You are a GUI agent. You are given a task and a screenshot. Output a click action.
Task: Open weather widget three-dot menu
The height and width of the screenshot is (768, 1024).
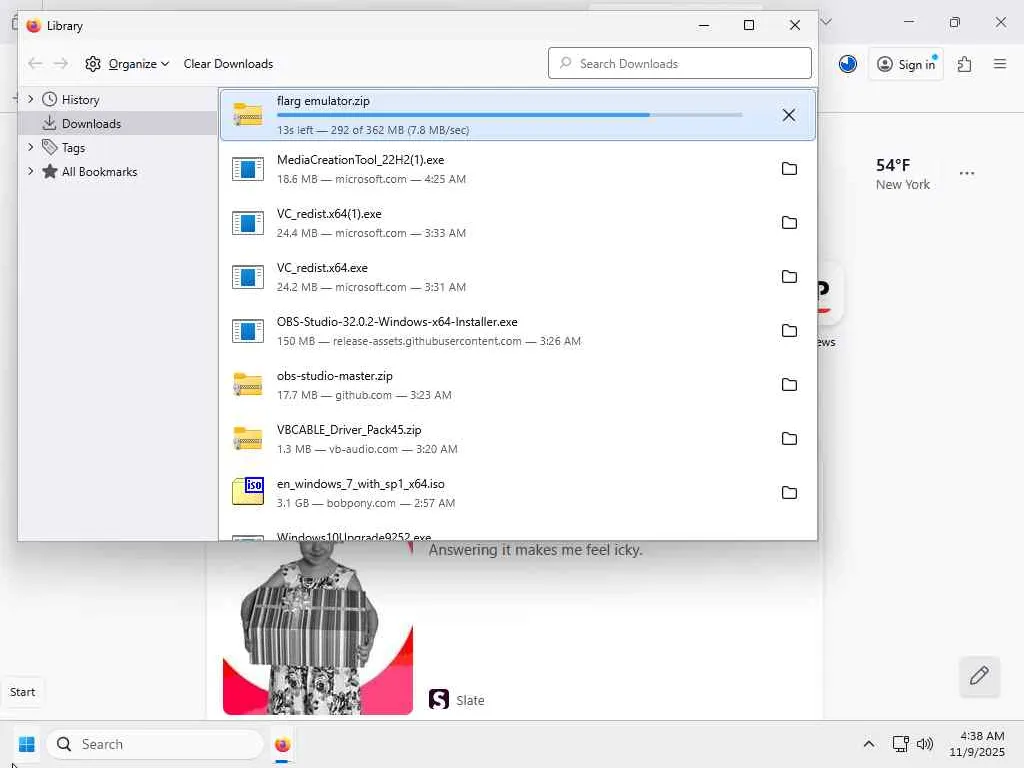pos(967,173)
